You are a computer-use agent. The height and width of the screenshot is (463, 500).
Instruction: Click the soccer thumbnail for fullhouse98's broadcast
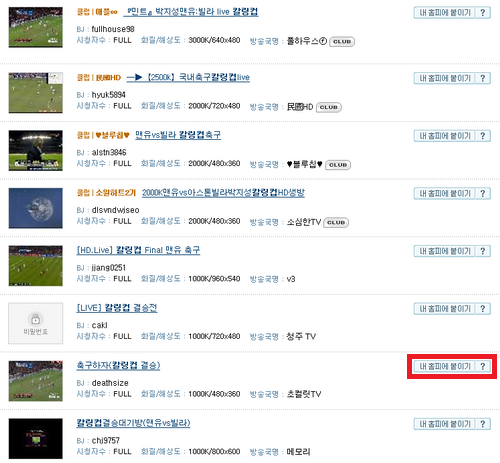pyautogui.click(x=36, y=27)
